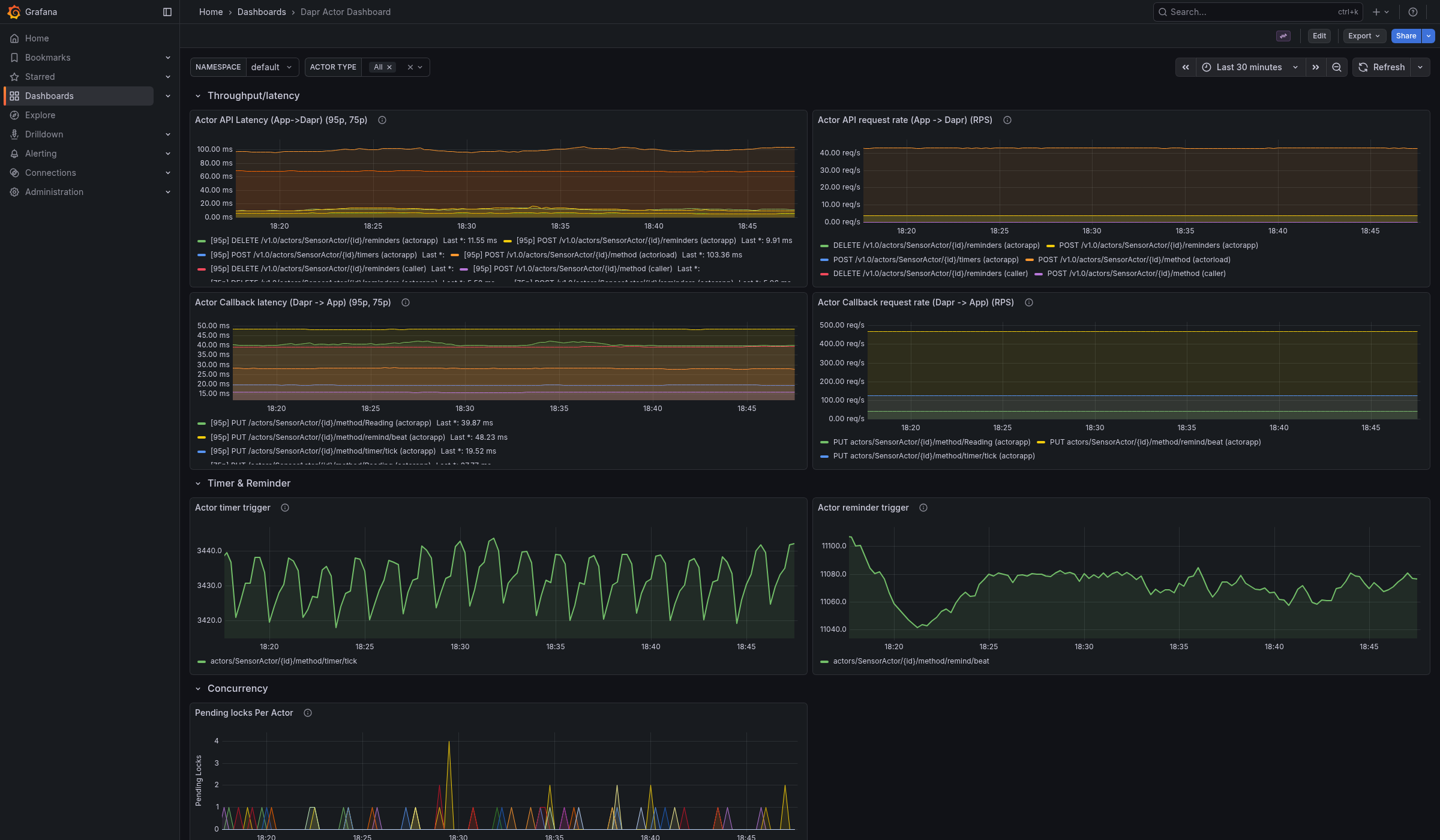Viewport: 1440px width, 840px height.
Task: Open the Actor Type dropdown arrow
Action: click(x=420, y=67)
